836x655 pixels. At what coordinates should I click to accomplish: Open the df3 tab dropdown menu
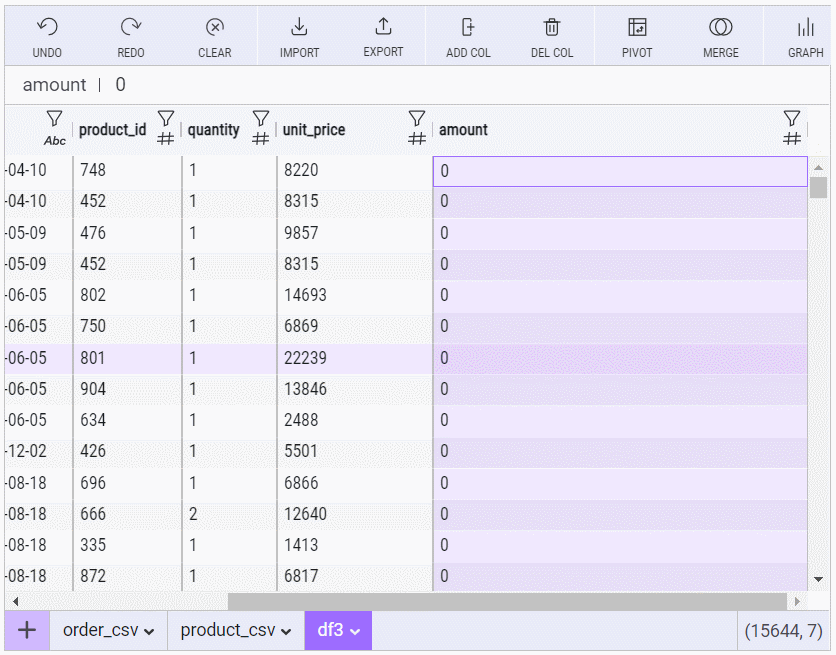coord(354,631)
